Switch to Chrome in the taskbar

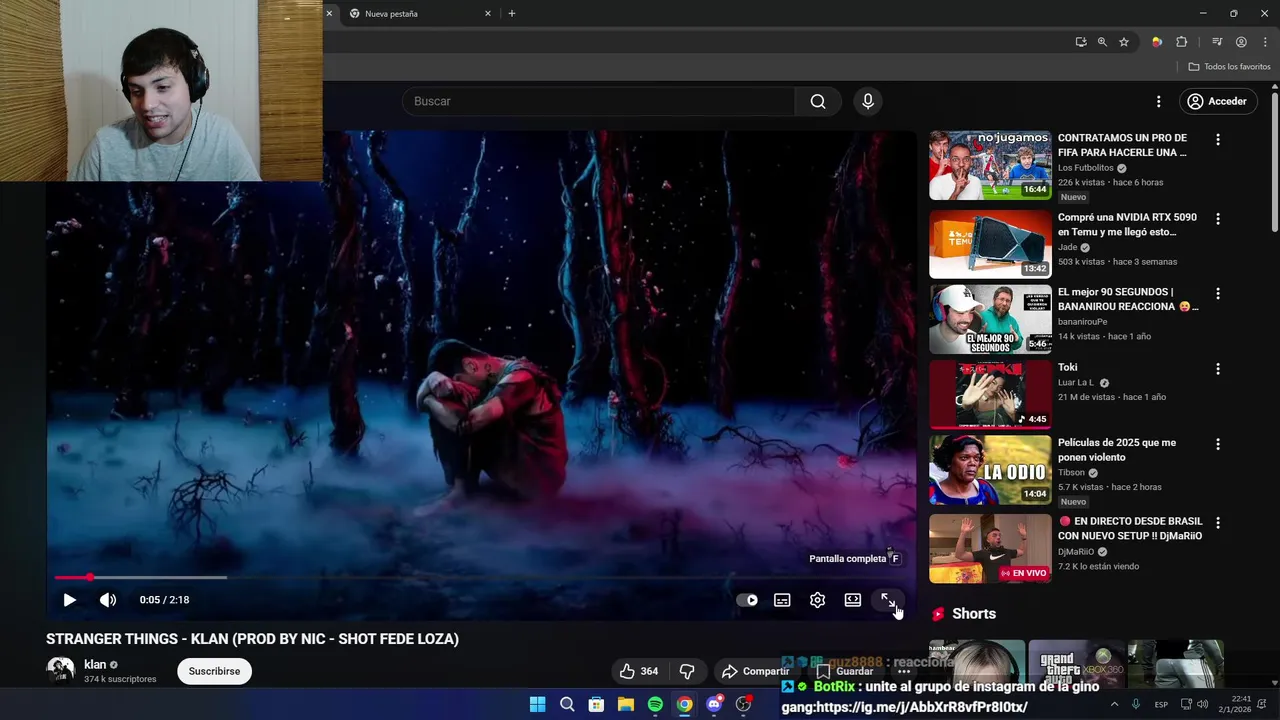684,704
